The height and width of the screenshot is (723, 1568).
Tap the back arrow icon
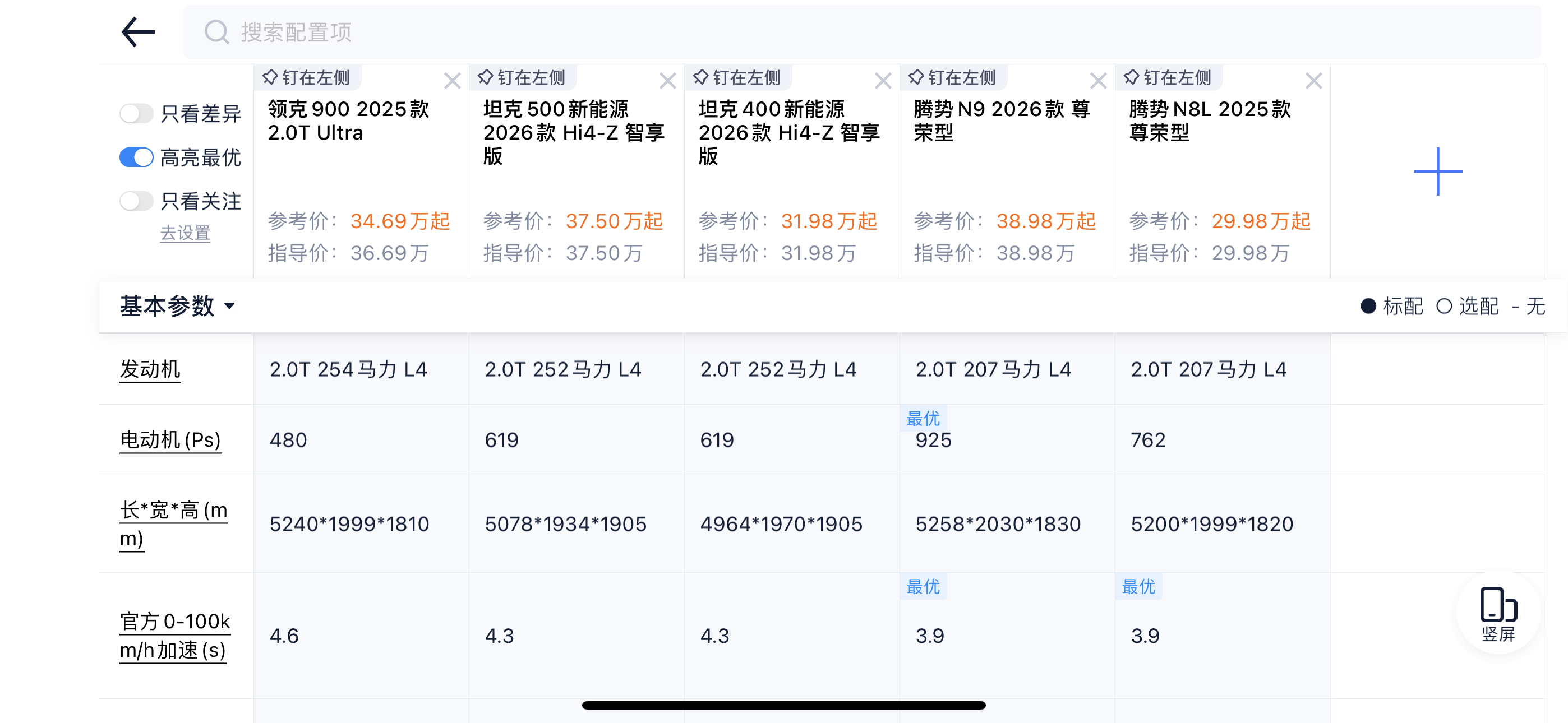(138, 33)
